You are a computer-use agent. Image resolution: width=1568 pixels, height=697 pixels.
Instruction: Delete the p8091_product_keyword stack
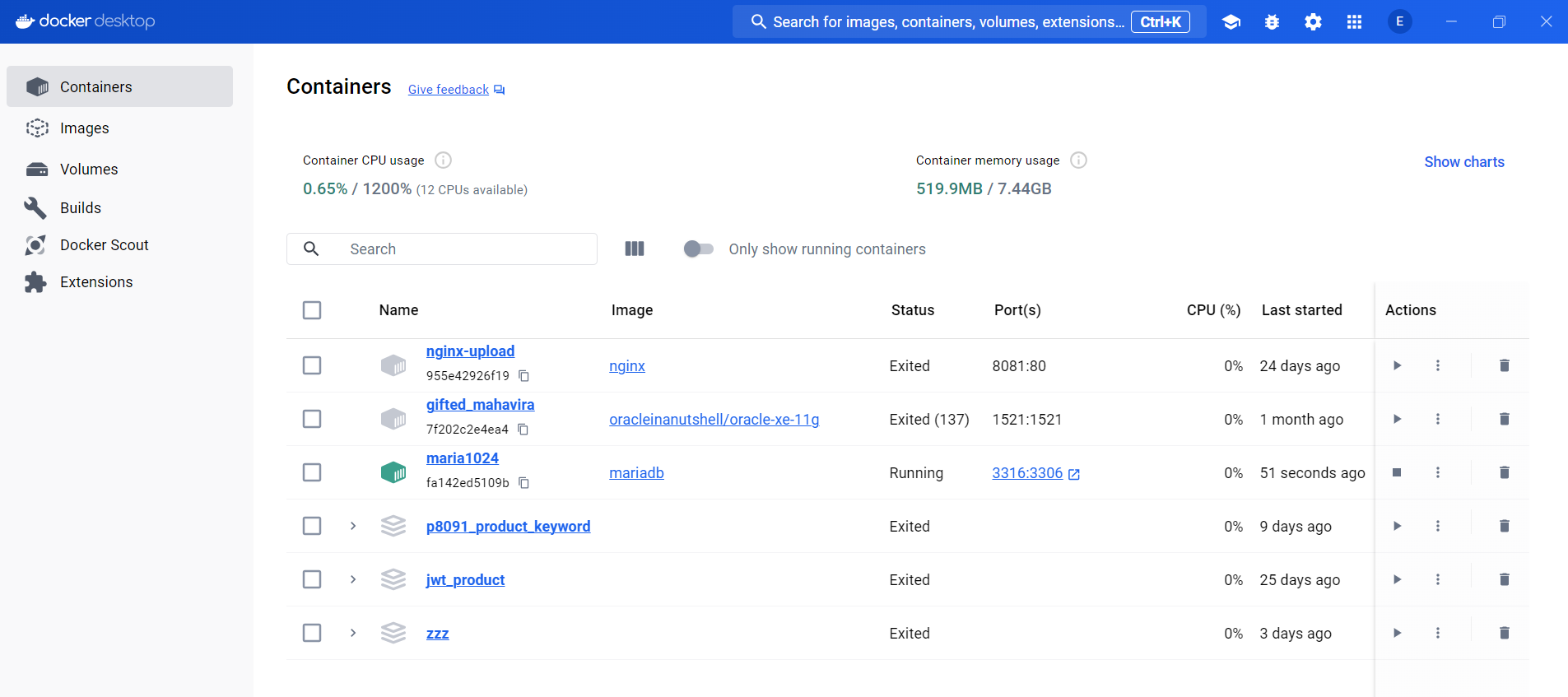point(1504,526)
